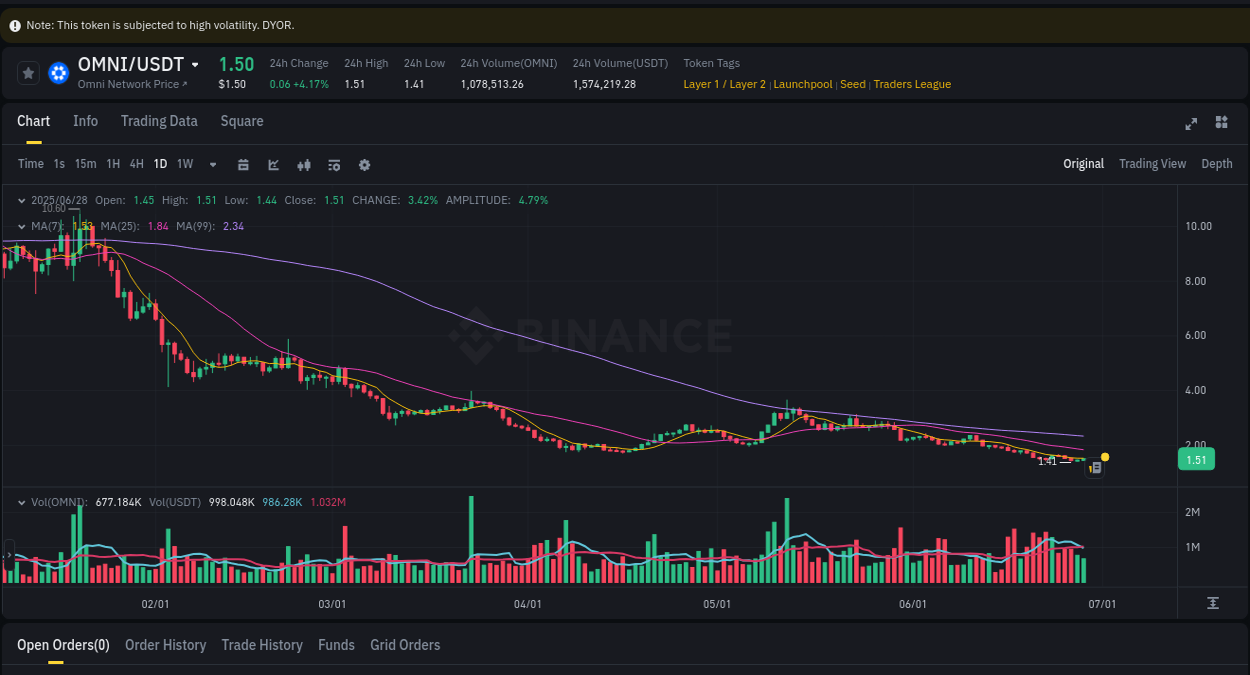Screen dimensions: 1250x675
Task: Open the chart display settings icon
Action: pyautogui.click(x=334, y=164)
